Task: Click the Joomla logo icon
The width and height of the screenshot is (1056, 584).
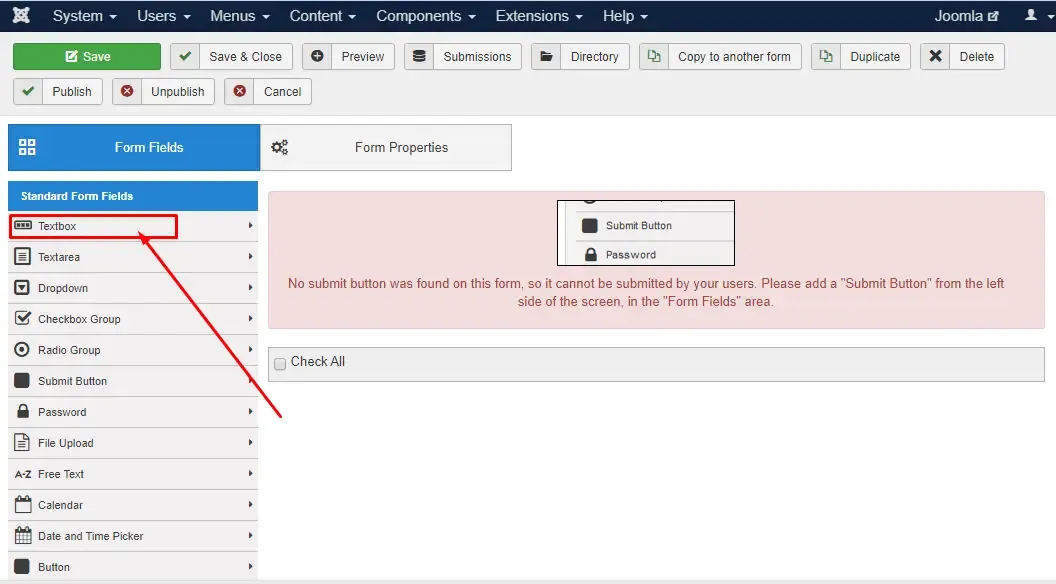Action: click(22, 15)
